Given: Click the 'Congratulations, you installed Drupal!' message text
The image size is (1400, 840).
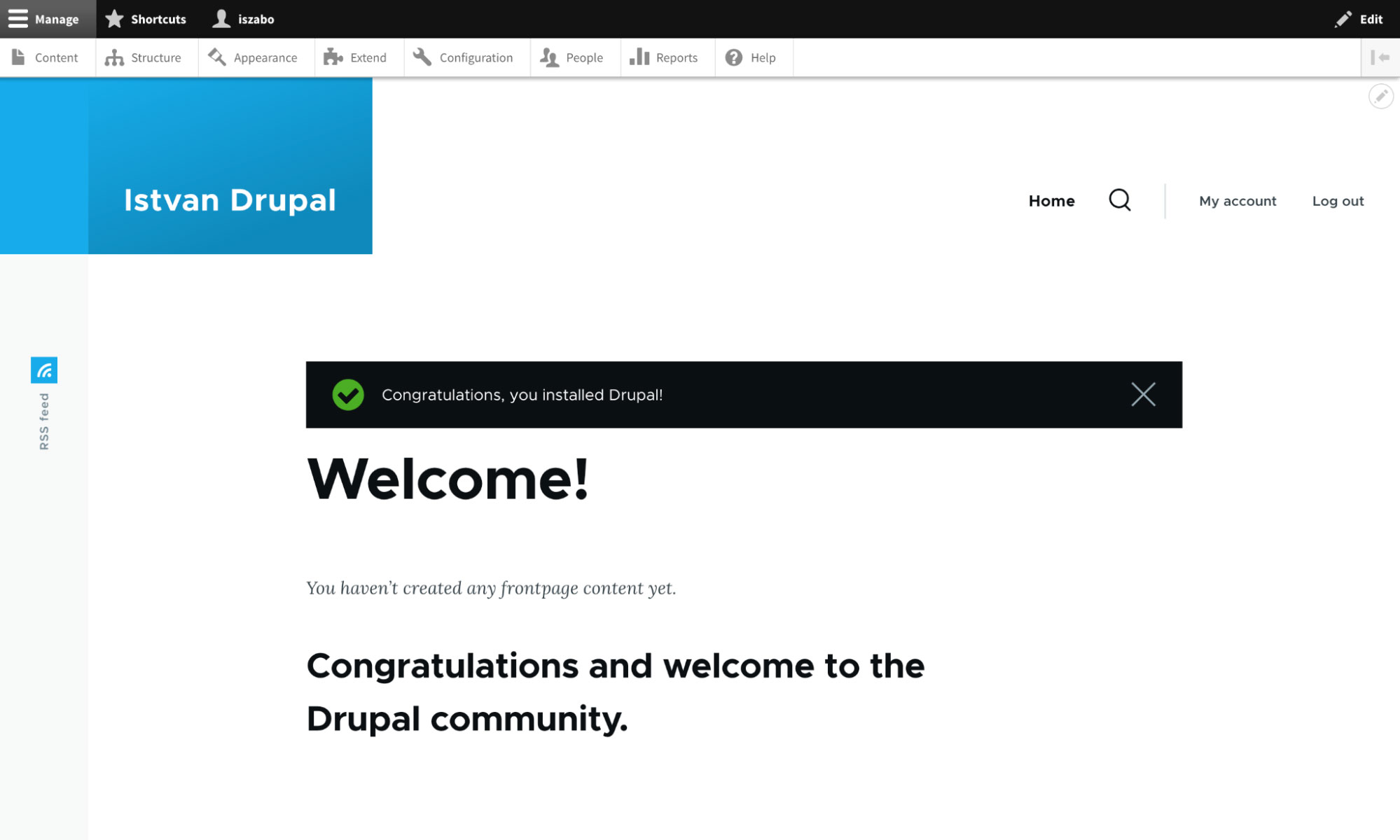Looking at the screenshot, I should pos(522,395).
